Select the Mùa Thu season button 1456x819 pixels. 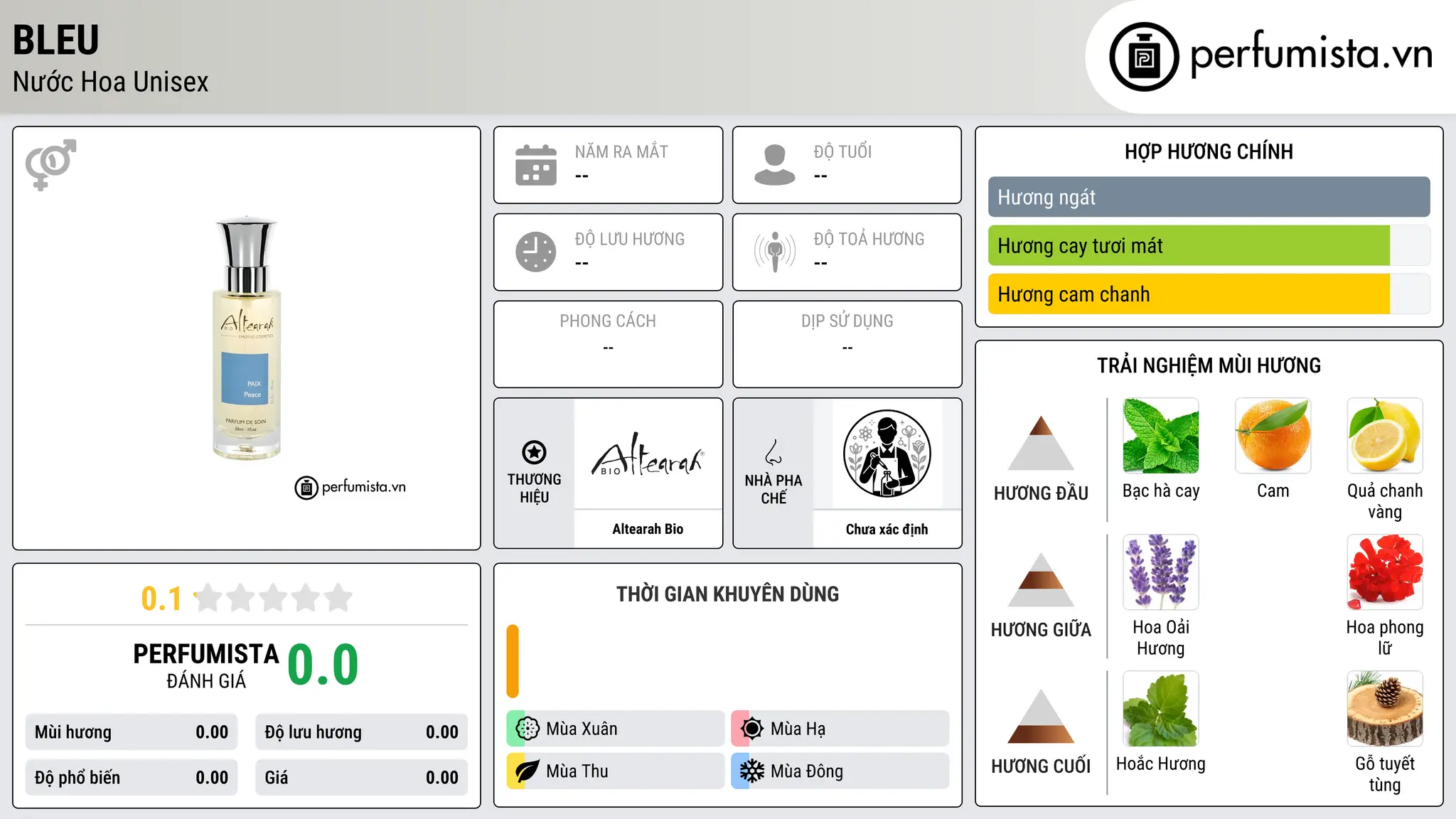point(615,771)
